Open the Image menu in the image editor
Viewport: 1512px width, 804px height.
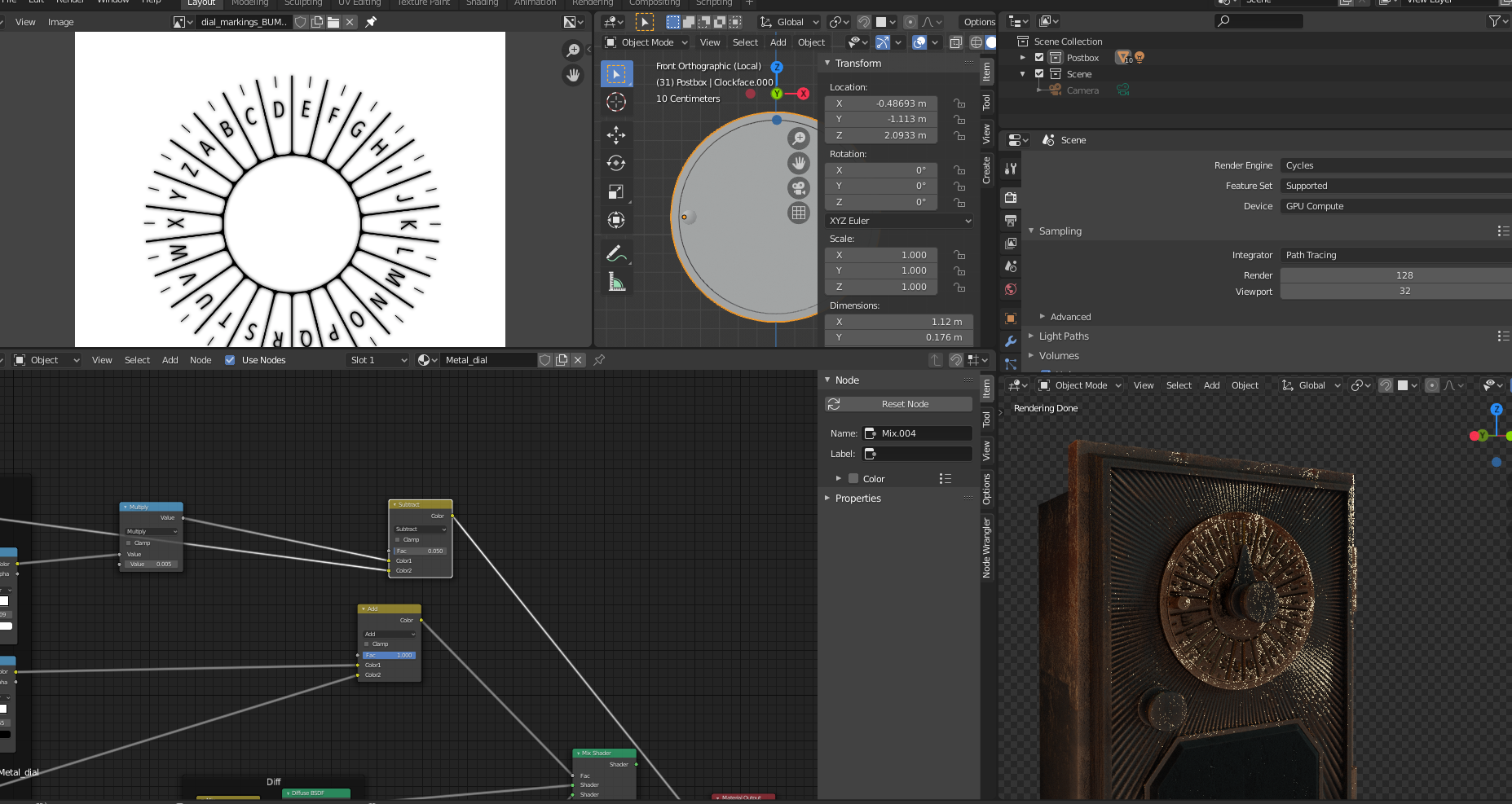click(61, 22)
